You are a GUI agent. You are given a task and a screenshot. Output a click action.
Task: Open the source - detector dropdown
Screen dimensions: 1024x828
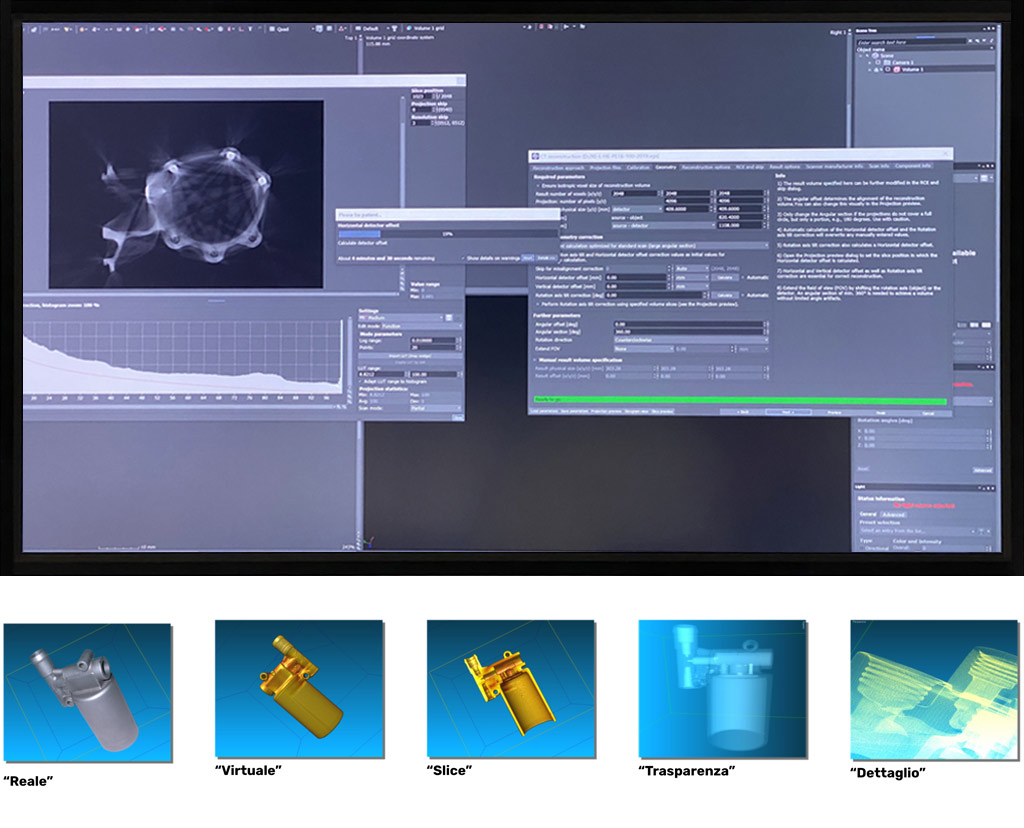[x=663, y=225]
